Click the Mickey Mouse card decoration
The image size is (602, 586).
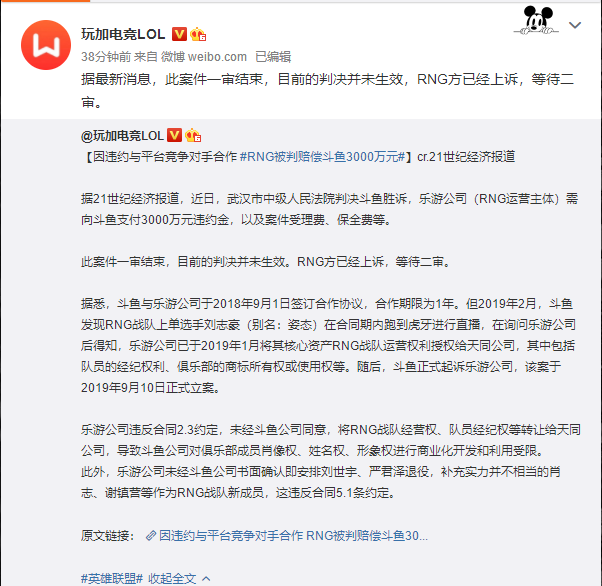click(536, 20)
